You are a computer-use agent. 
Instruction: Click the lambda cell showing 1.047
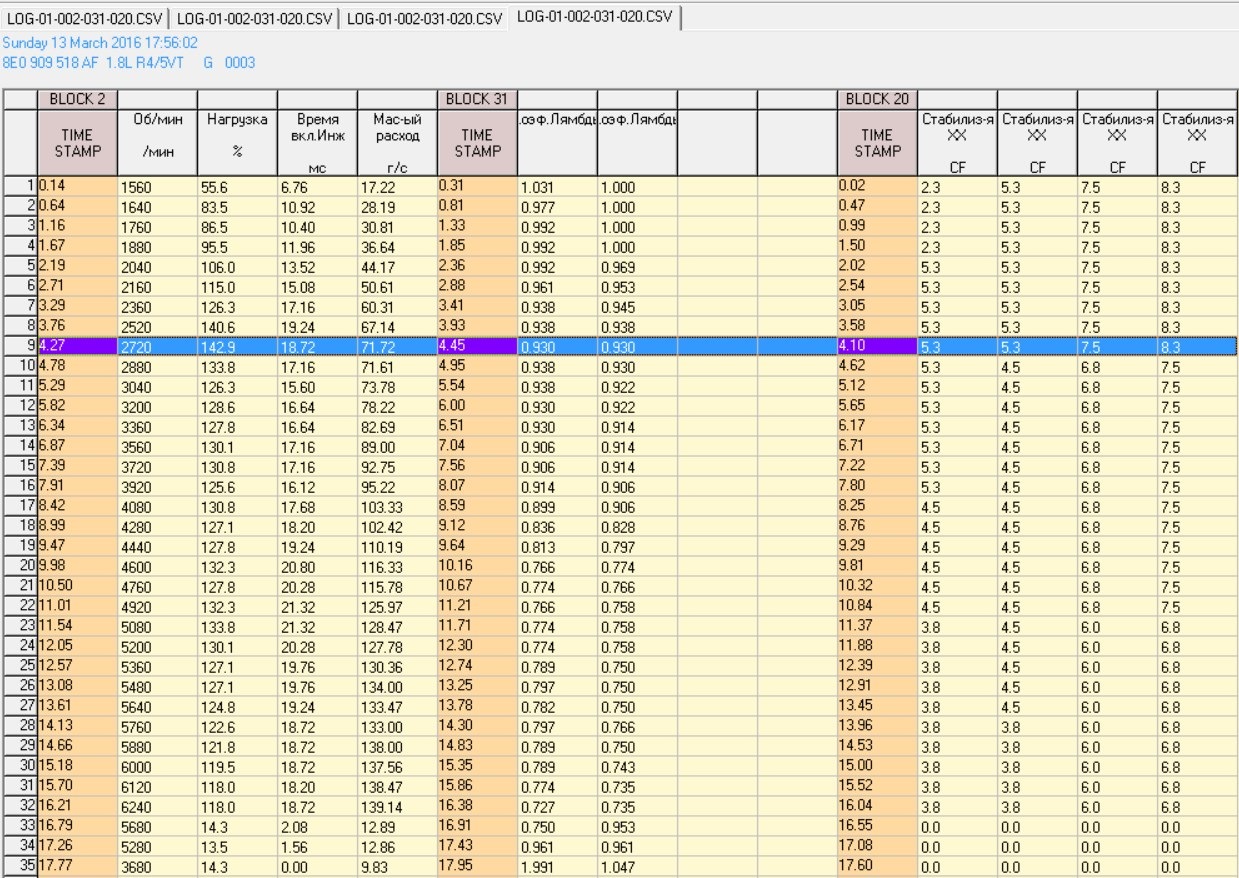[x=637, y=867]
